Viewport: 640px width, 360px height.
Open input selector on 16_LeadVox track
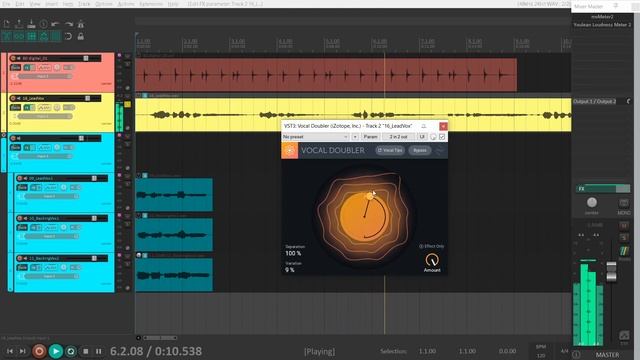pyautogui.click(x=44, y=116)
